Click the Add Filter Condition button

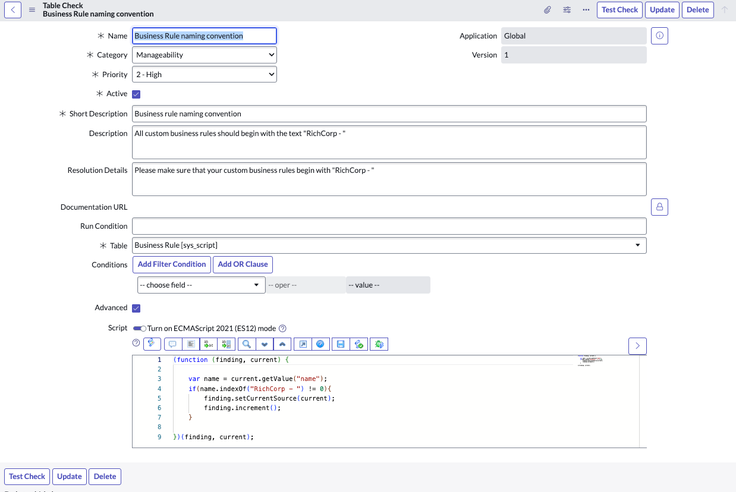pyautogui.click(x=171, y=264)
